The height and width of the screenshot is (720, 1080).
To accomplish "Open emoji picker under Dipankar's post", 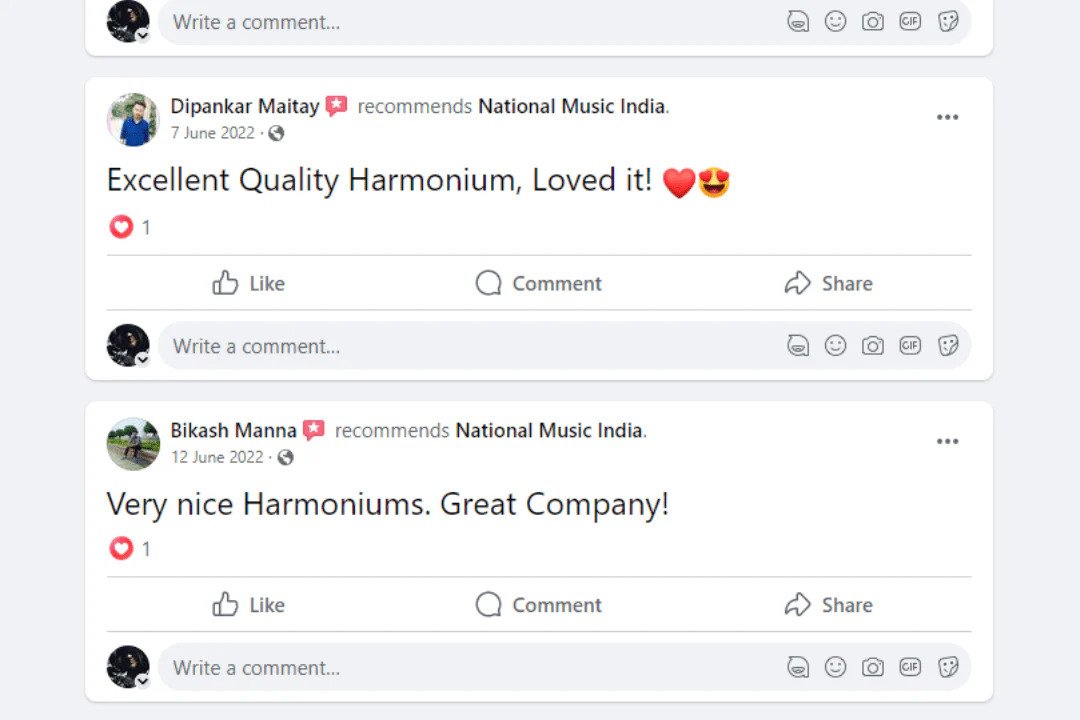I will click(835, 346).
